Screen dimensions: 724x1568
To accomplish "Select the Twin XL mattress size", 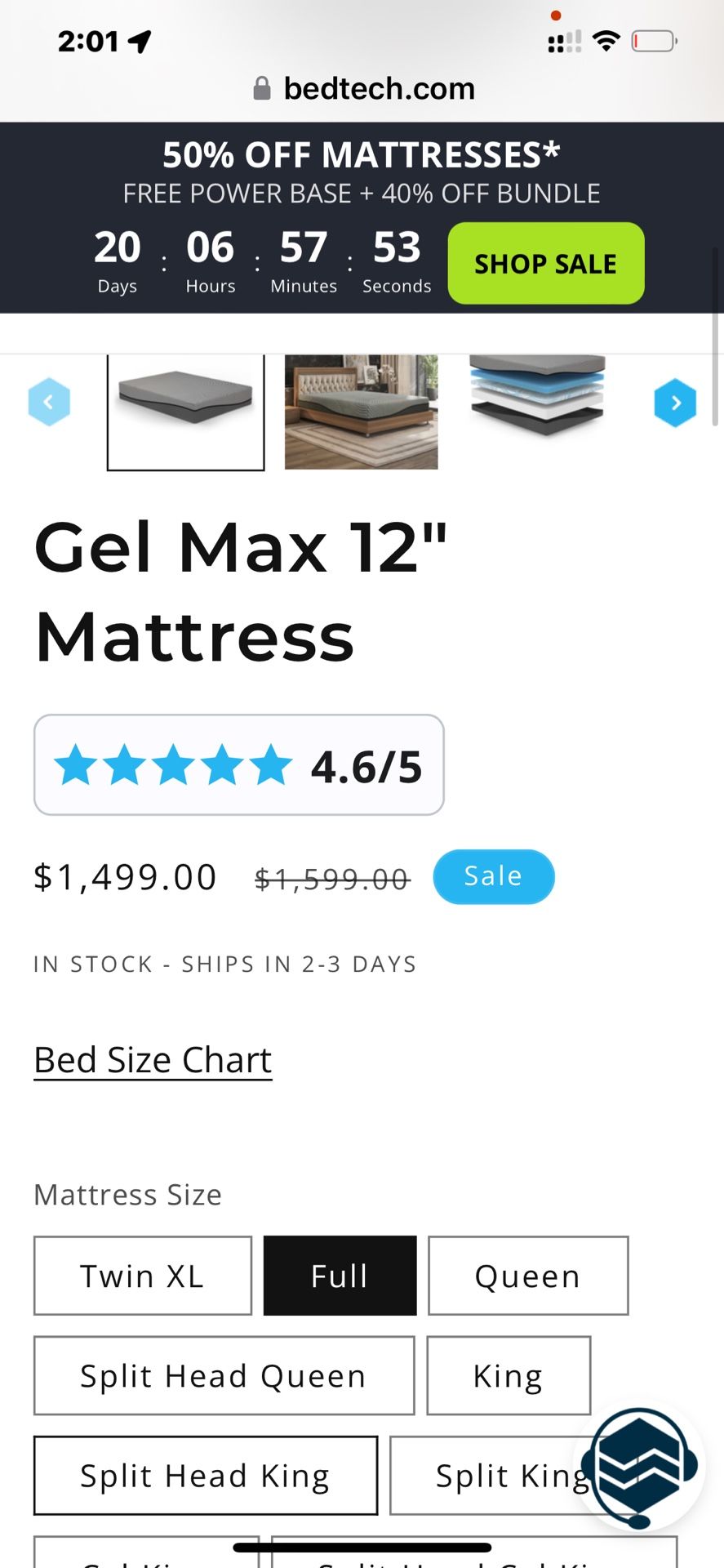I will 142,1276.
